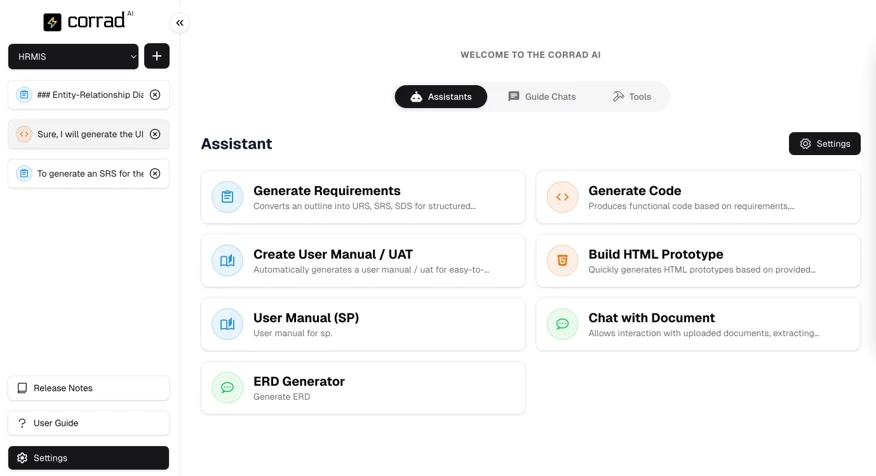Switch to the Guide Chats tab

point(542,97)
